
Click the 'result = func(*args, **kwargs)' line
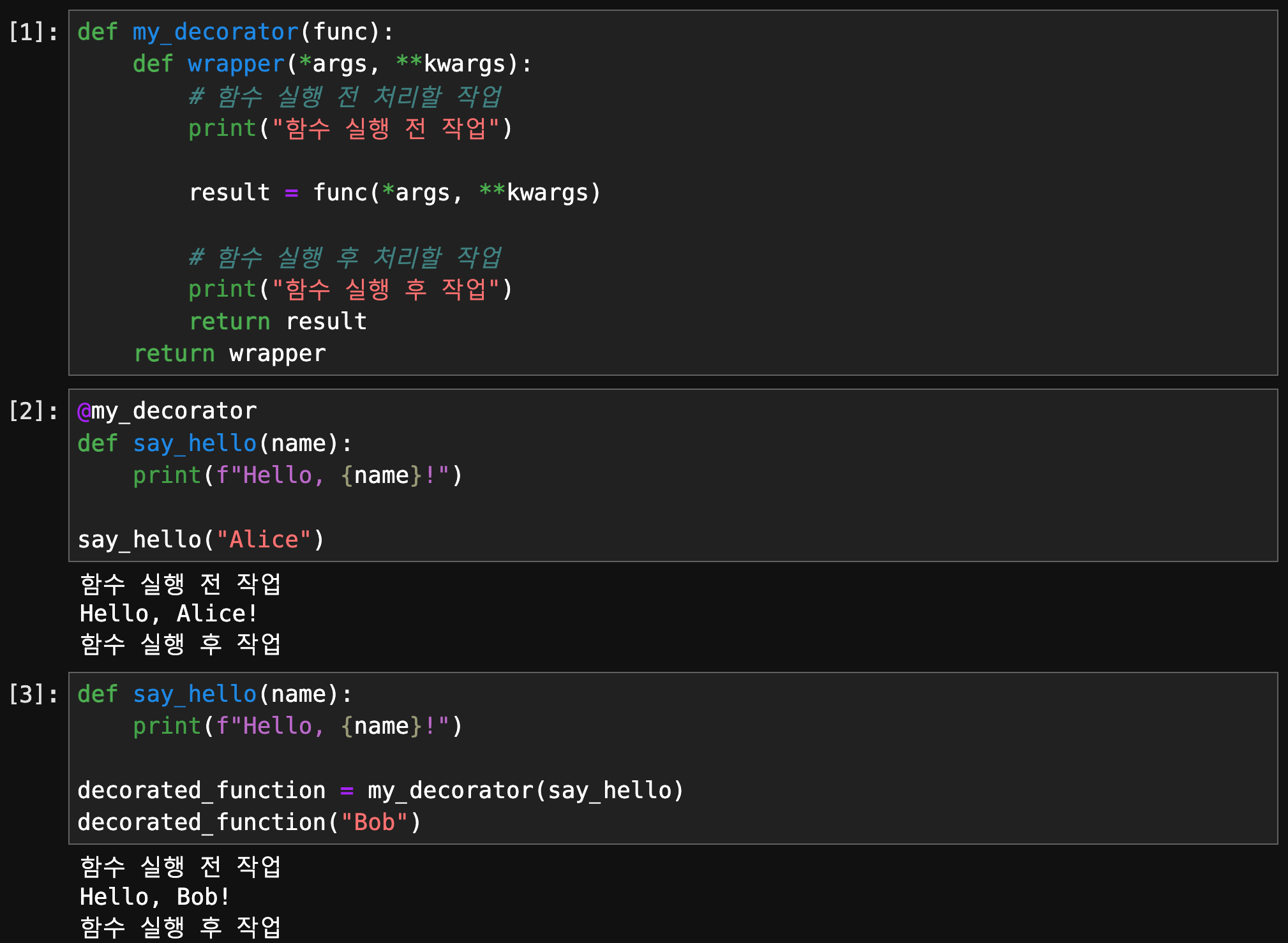(x=394, y=193)
